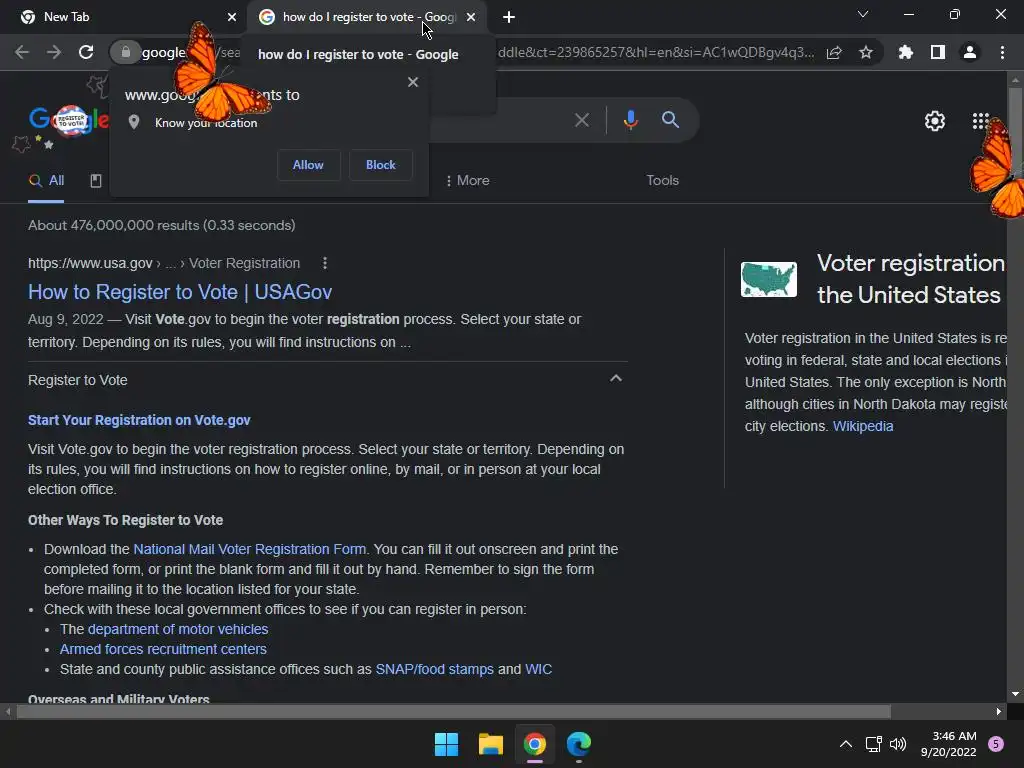
Task: Open new tab with plus button
Action: pyautogui.click(x=509, y=17)
